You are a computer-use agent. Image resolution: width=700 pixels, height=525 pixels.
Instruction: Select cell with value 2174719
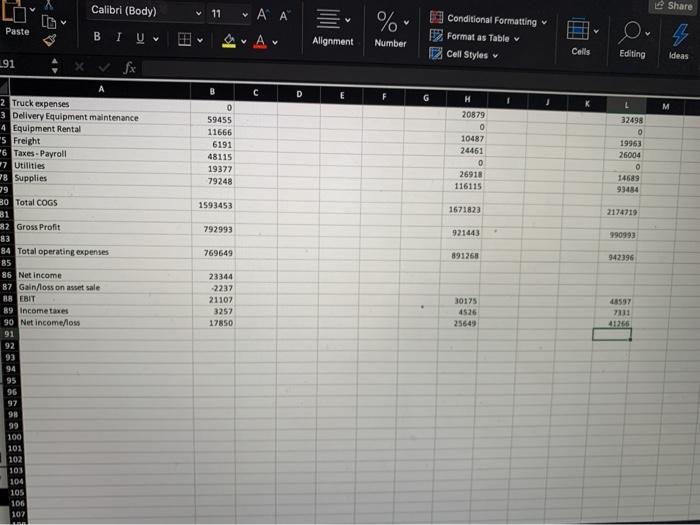coord(619,212)
